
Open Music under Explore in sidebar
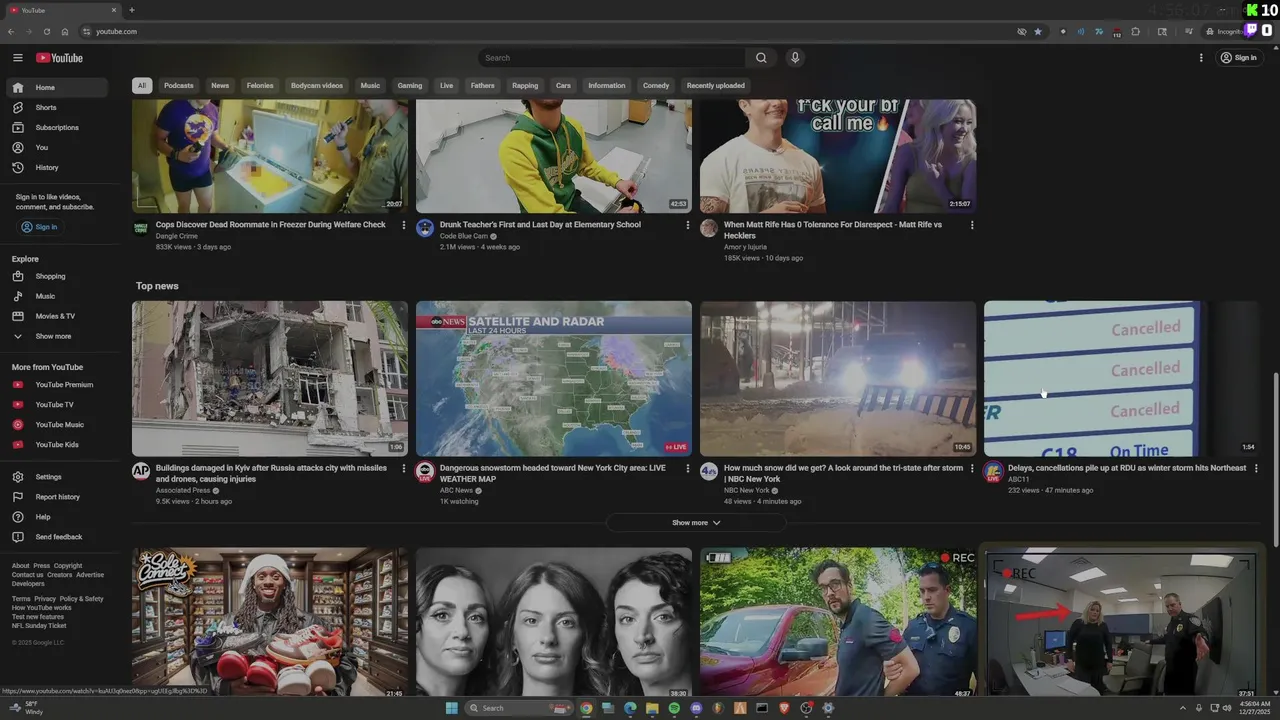click(x=57, y=296)
